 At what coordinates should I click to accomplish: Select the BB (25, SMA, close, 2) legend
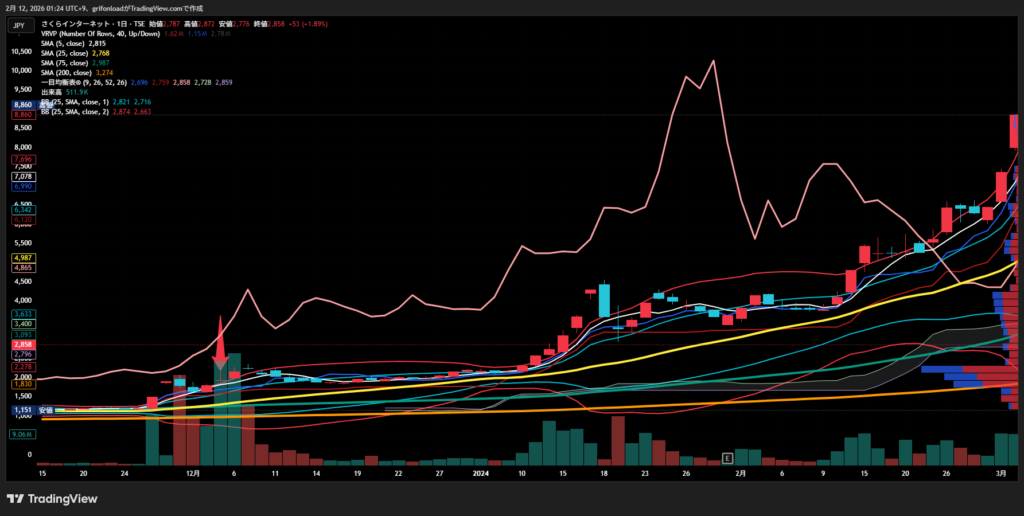[x=80, y=111]
